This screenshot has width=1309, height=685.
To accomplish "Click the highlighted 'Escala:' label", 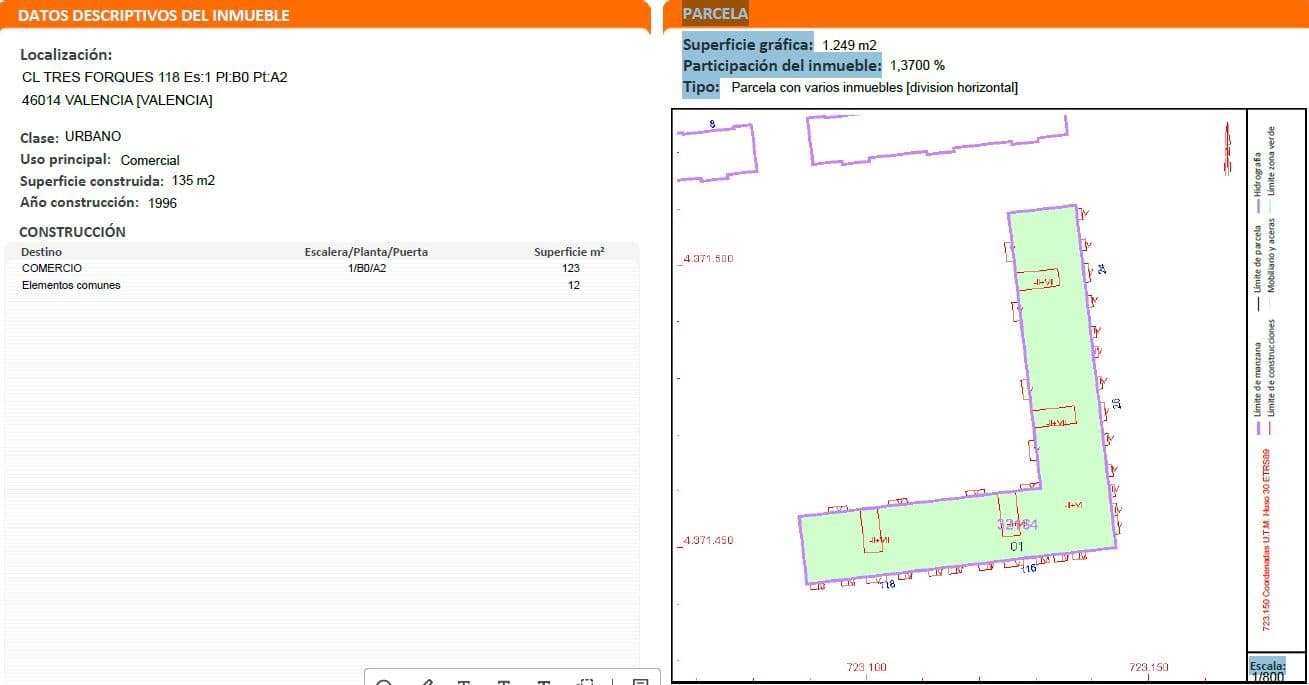I will pos(1266,665).
